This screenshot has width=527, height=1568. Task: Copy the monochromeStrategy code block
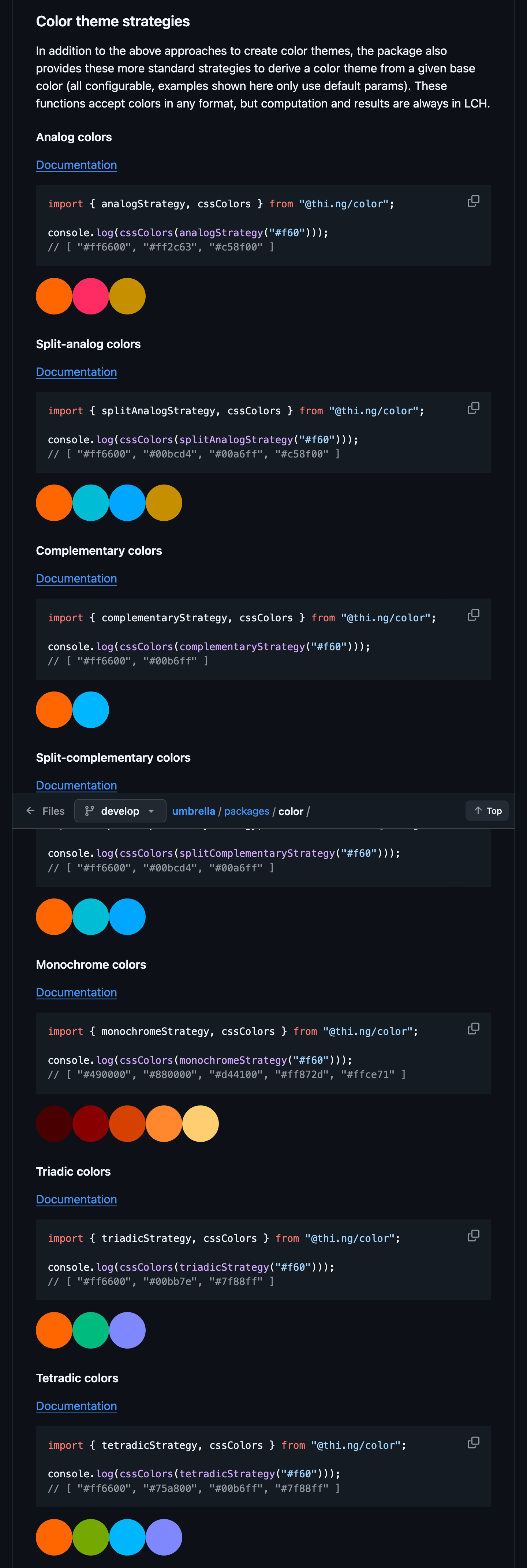click(x=473, y=1029)
